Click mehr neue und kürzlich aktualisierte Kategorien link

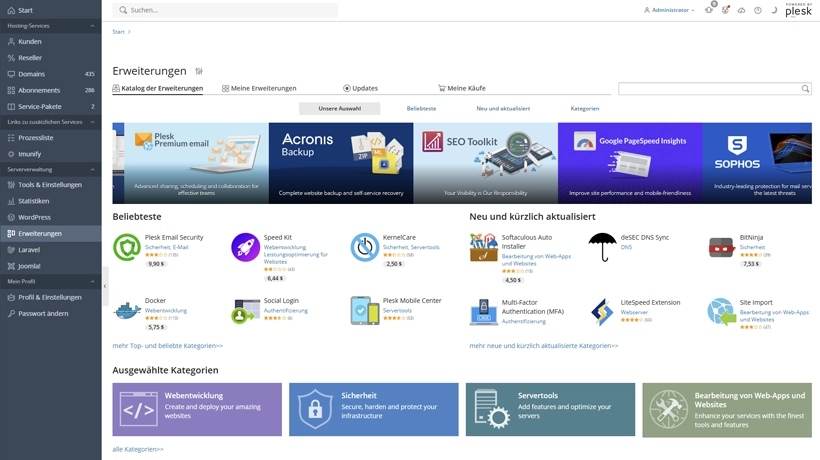point(543,346)
